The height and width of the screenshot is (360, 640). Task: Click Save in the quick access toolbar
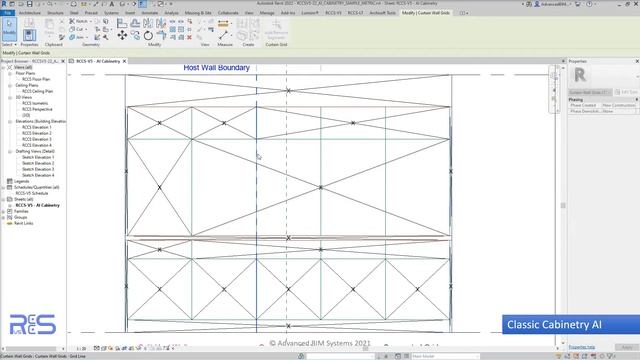coord(30,4)
